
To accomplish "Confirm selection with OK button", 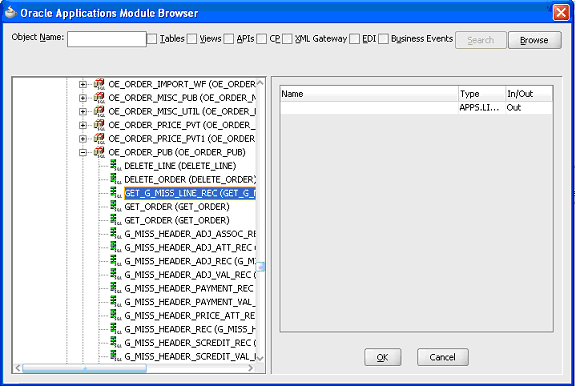I will coord(382,357).
